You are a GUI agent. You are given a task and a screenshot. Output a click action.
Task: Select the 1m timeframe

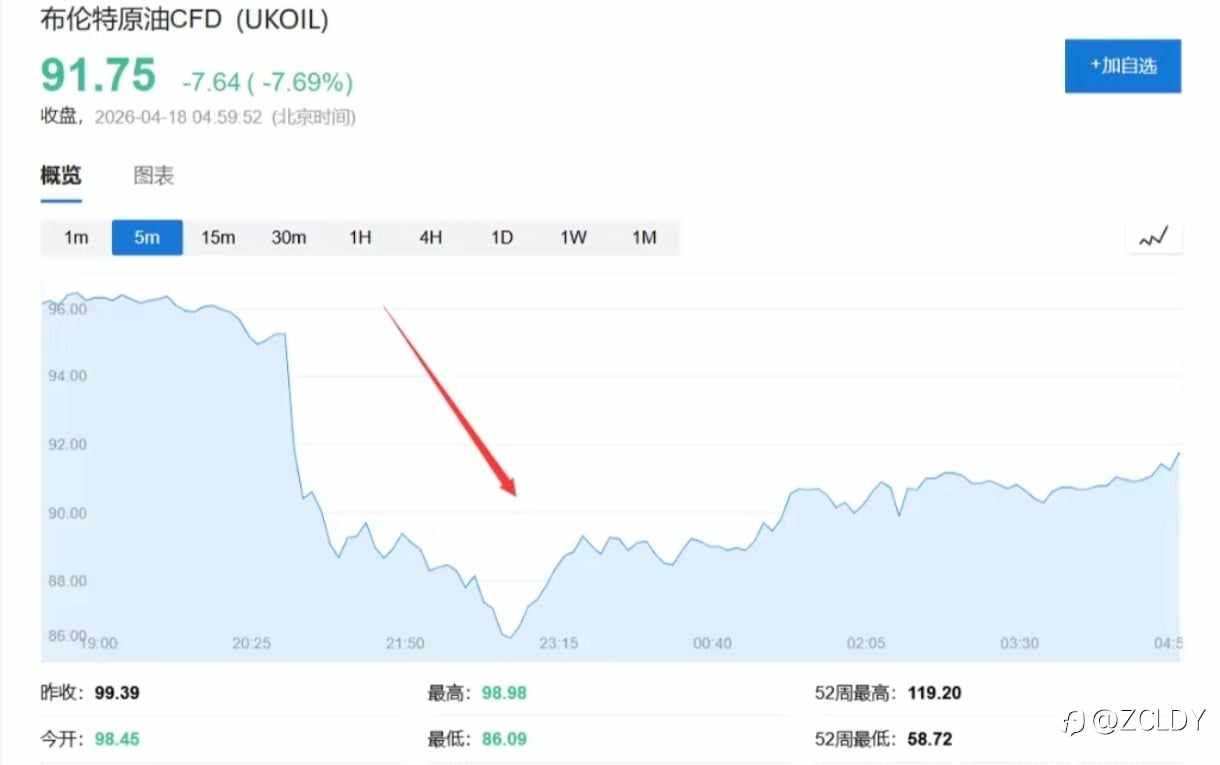pos(76,238)
